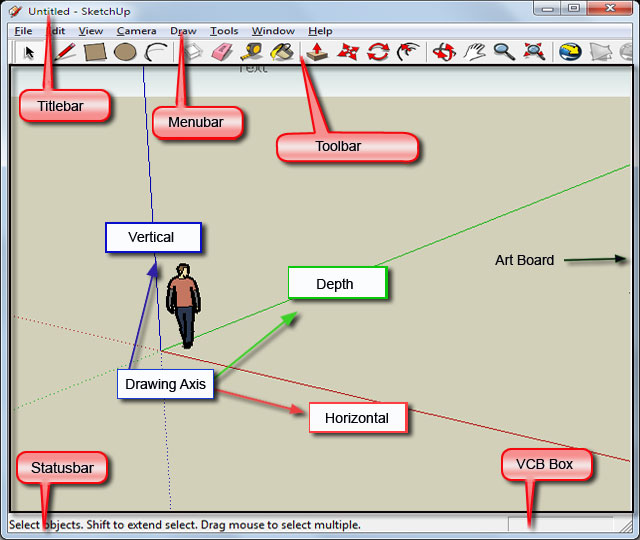
Task: Pick the Rectangle tool
Action: click(x=95, y=52)
